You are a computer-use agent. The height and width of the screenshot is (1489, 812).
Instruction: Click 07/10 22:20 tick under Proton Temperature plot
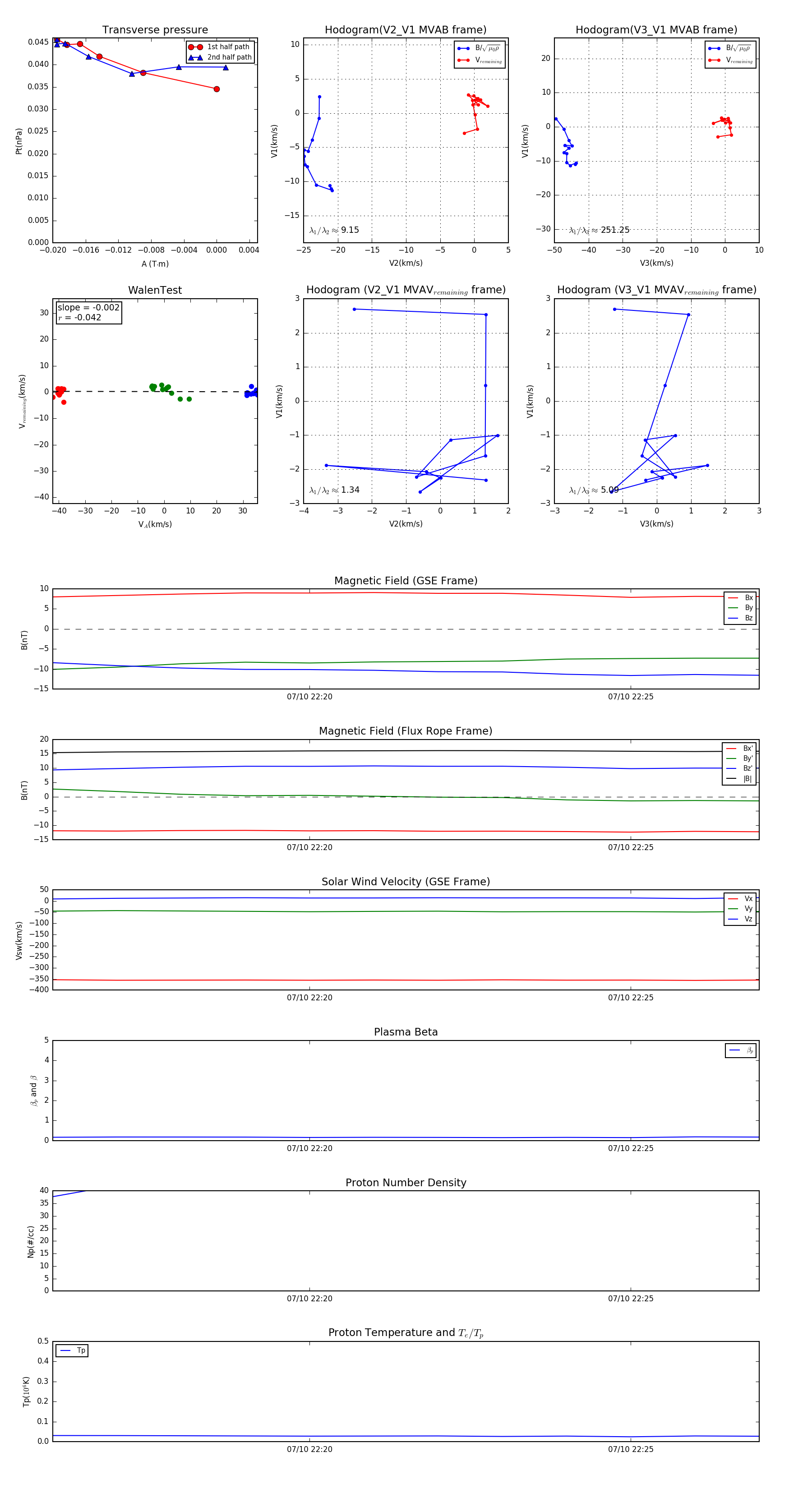[x=310, y=1449]
